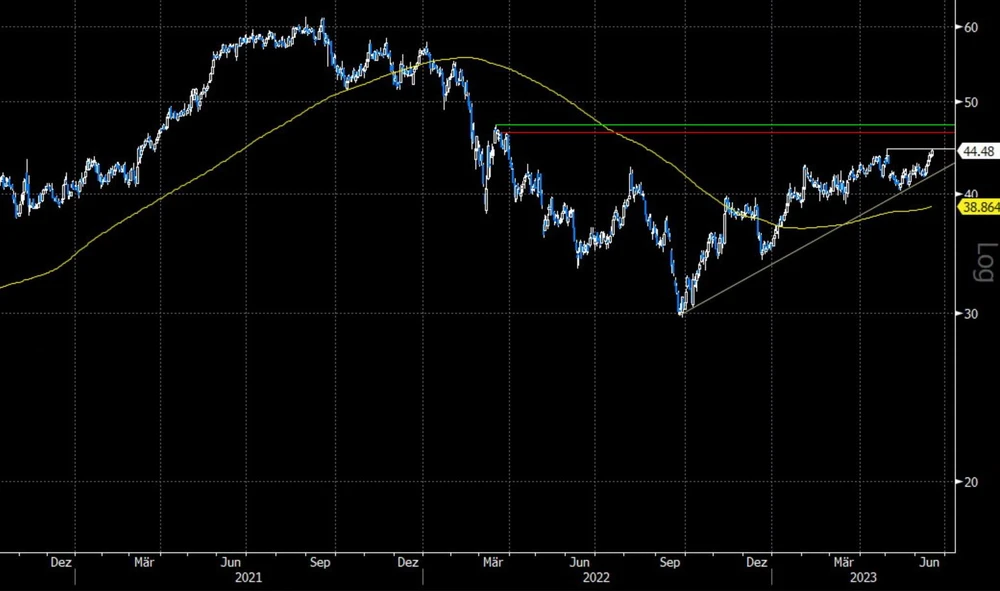Click the price low candle near 30
This screenshot has width=1000, height=591.
(682, 310)
